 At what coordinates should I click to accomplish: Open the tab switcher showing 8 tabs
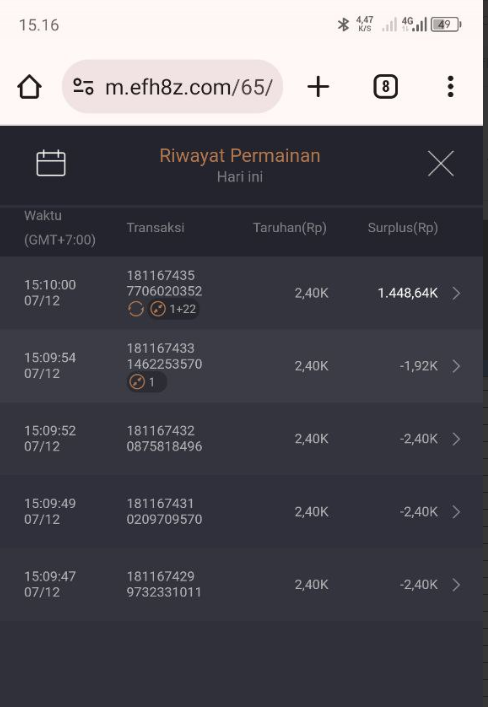pos(386,87)
